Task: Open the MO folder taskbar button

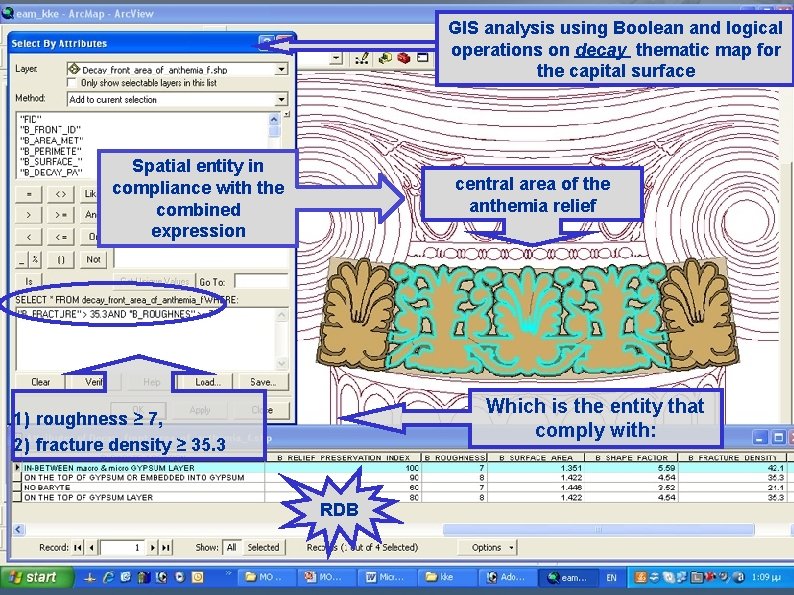Action: pos(267,577)
